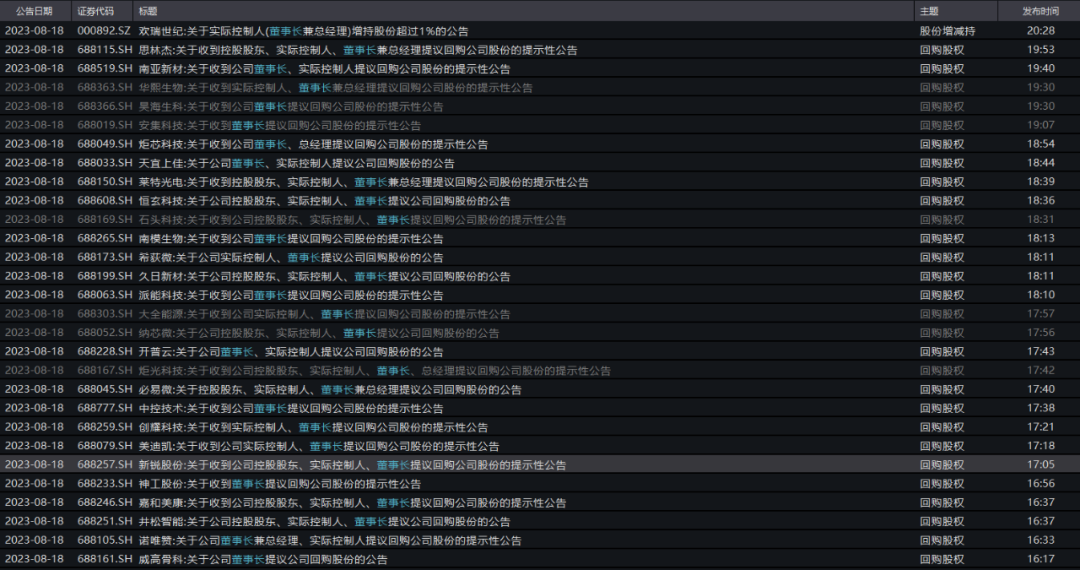
Task: Open the 派能科技 announcement title
Action: coord(291,295)
